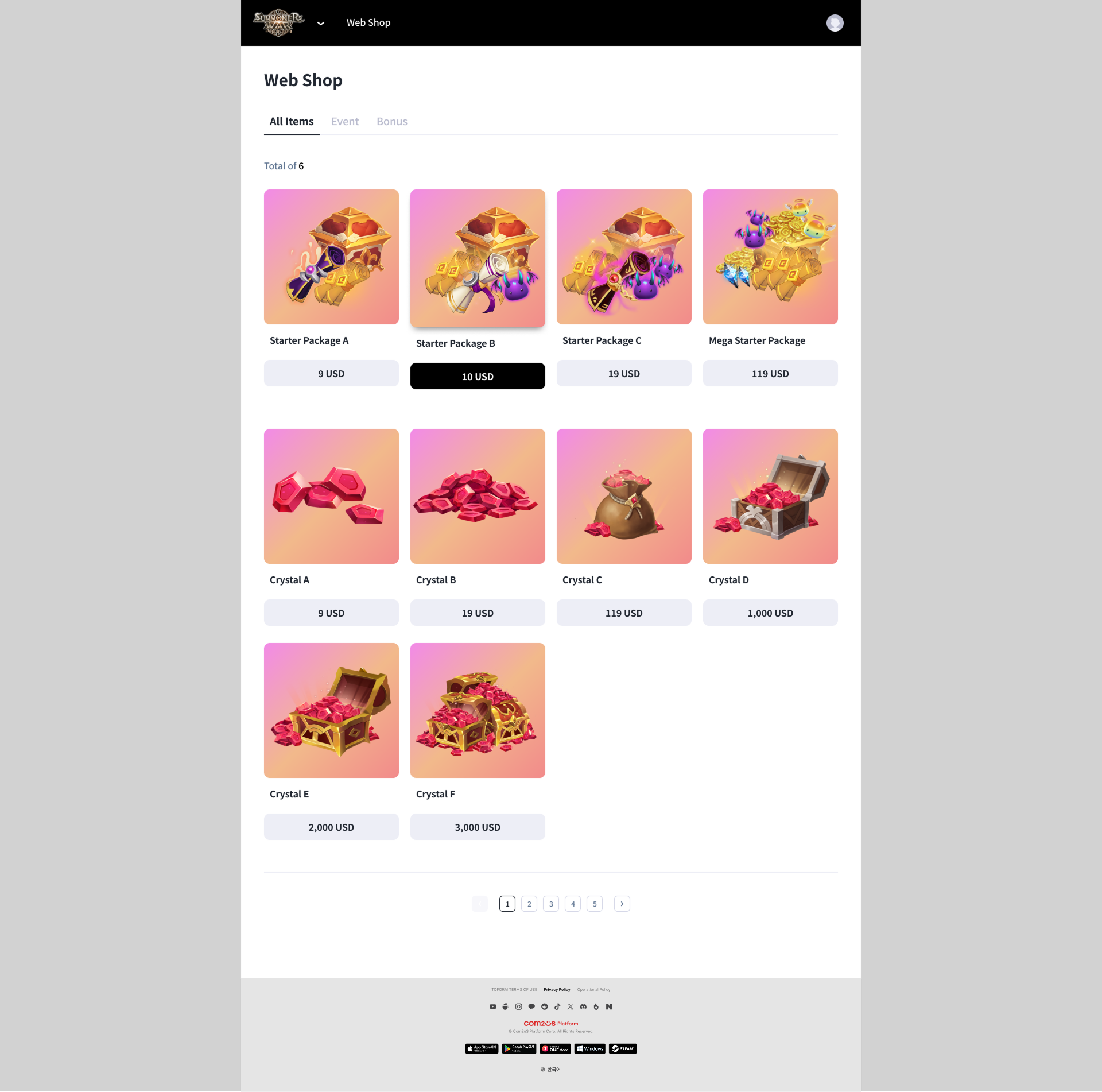Open the 한국어 language selector
The height and width of the screenshot is (1092, 1102).
pos(550,1070)
